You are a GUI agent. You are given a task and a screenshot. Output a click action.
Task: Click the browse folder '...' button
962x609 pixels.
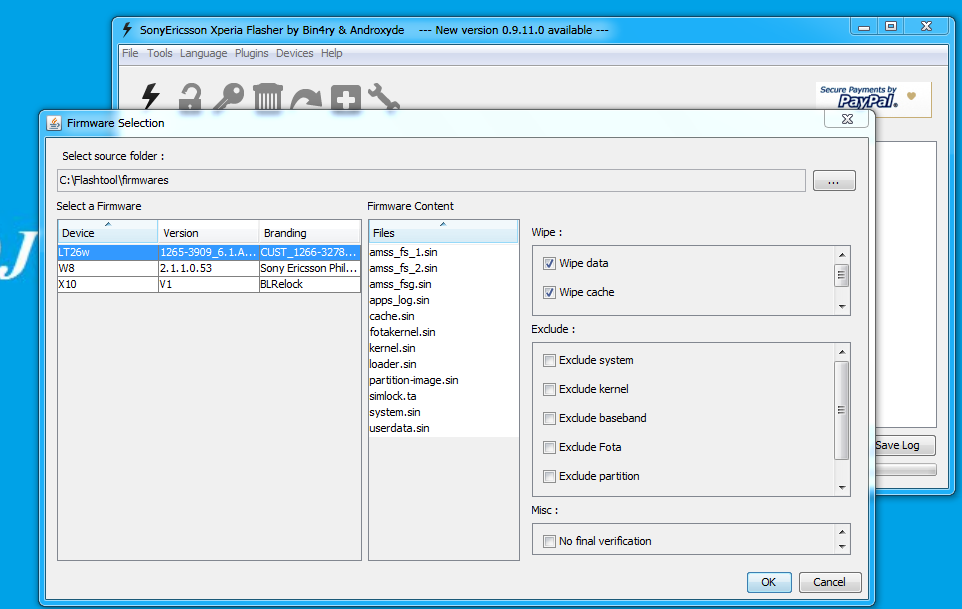tap(834, 180)
